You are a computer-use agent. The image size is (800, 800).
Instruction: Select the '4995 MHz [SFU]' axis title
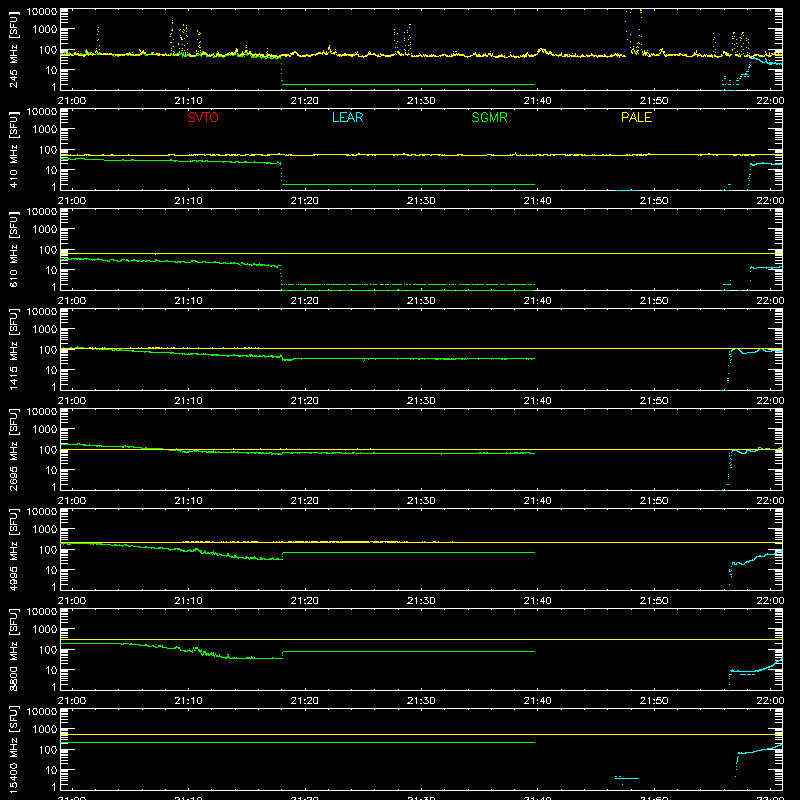point(14,550)
